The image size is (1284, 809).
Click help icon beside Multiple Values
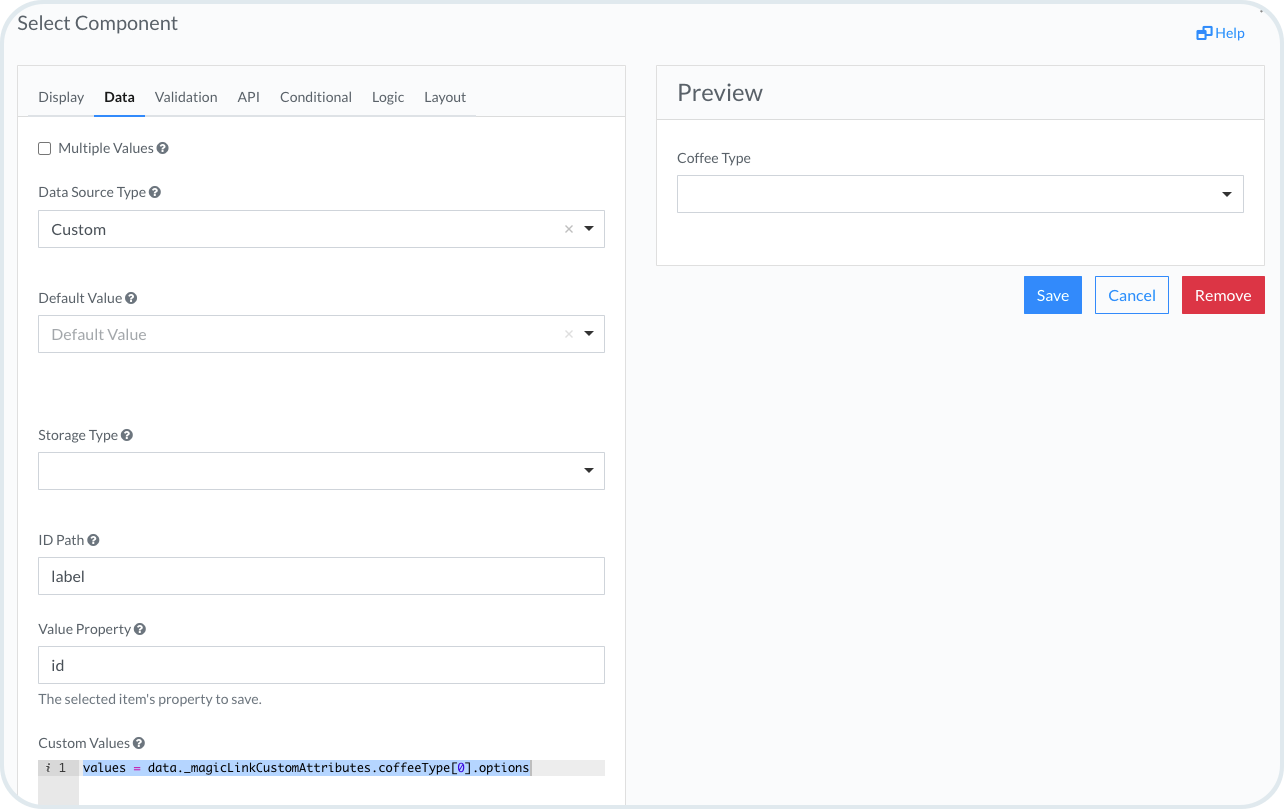point(163,149)
